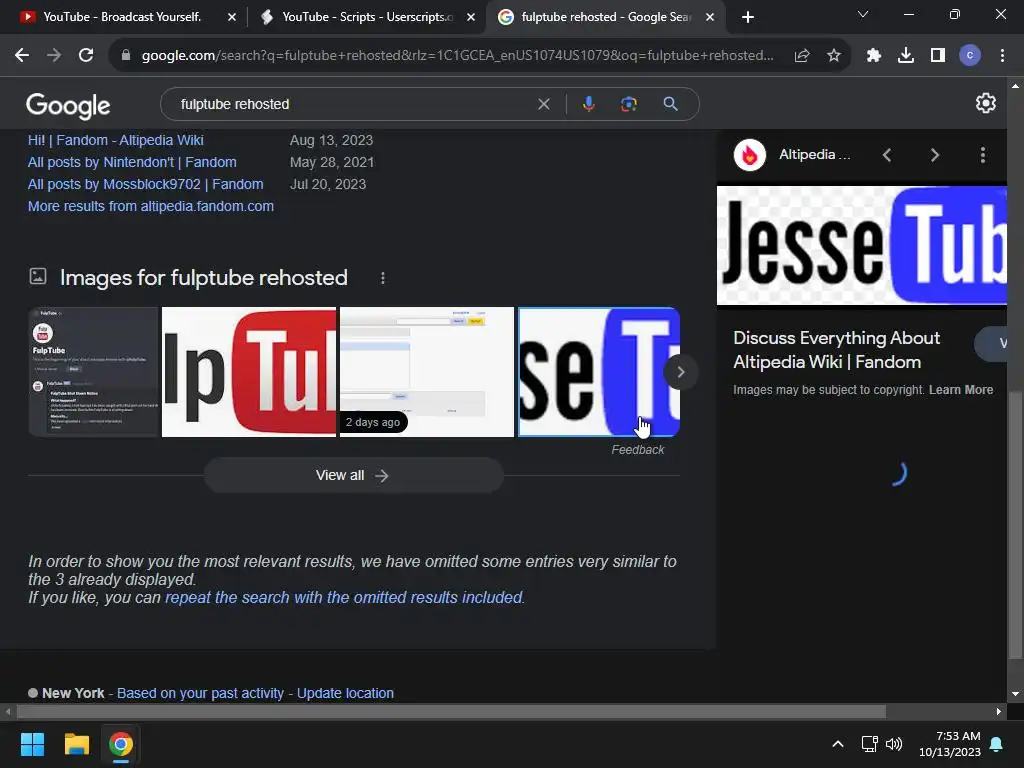Next image in Altipedia preview panel

coord(935,155)
